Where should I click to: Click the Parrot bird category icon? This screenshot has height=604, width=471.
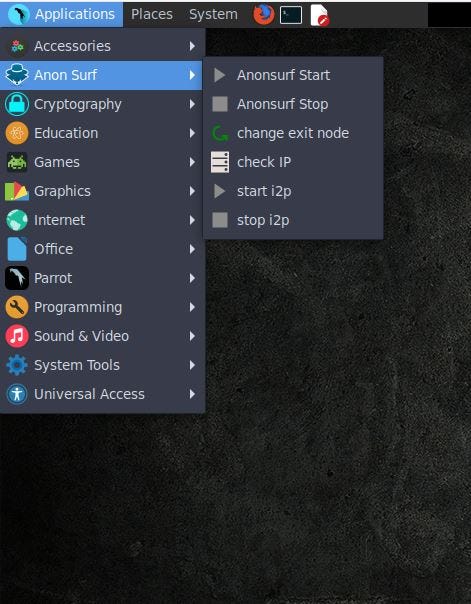click(x=17, y=278)
